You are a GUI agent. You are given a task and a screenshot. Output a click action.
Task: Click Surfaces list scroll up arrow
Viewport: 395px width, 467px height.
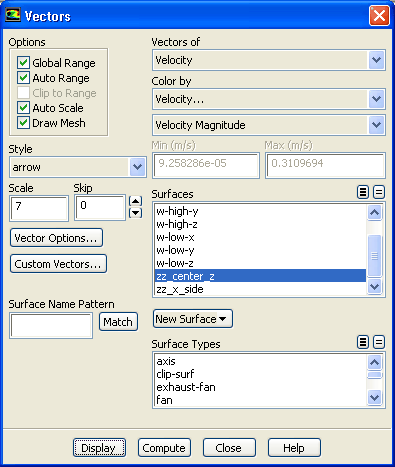[x=375, y=213]
